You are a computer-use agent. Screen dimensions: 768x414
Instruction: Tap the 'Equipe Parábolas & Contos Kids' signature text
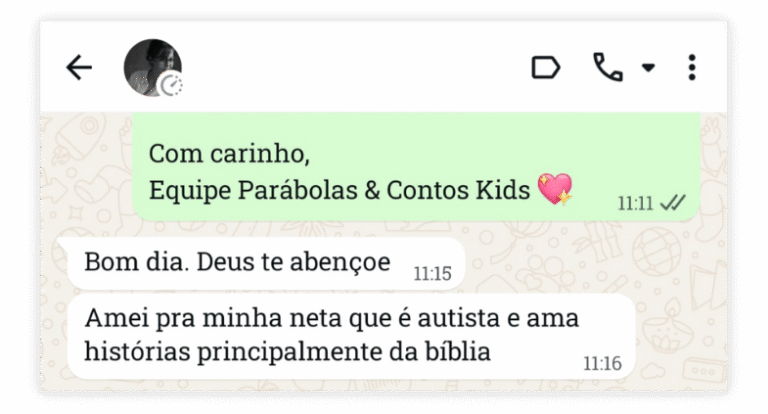click(339, 190)
